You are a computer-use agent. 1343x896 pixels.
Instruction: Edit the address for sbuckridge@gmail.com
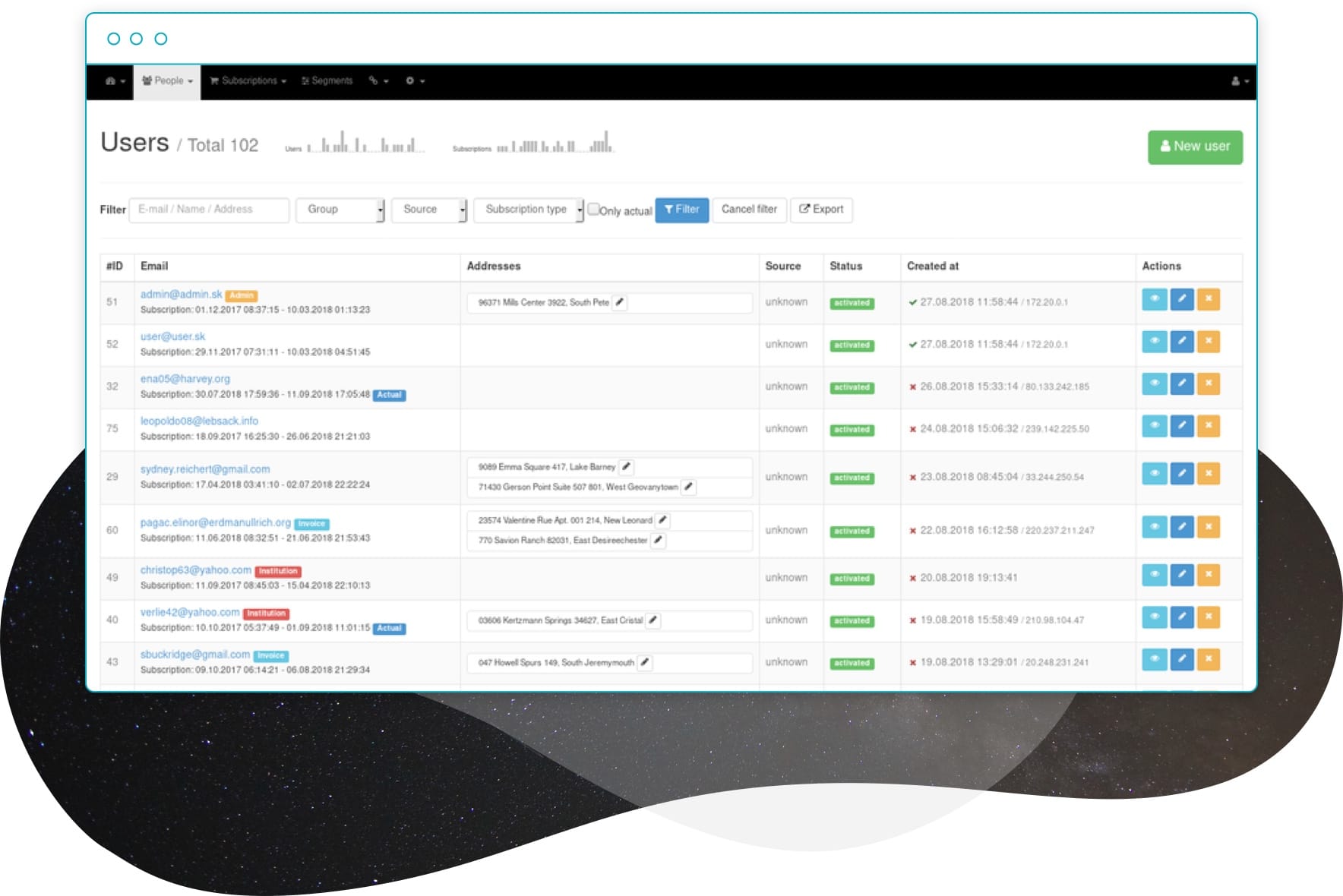coord(645,662)
